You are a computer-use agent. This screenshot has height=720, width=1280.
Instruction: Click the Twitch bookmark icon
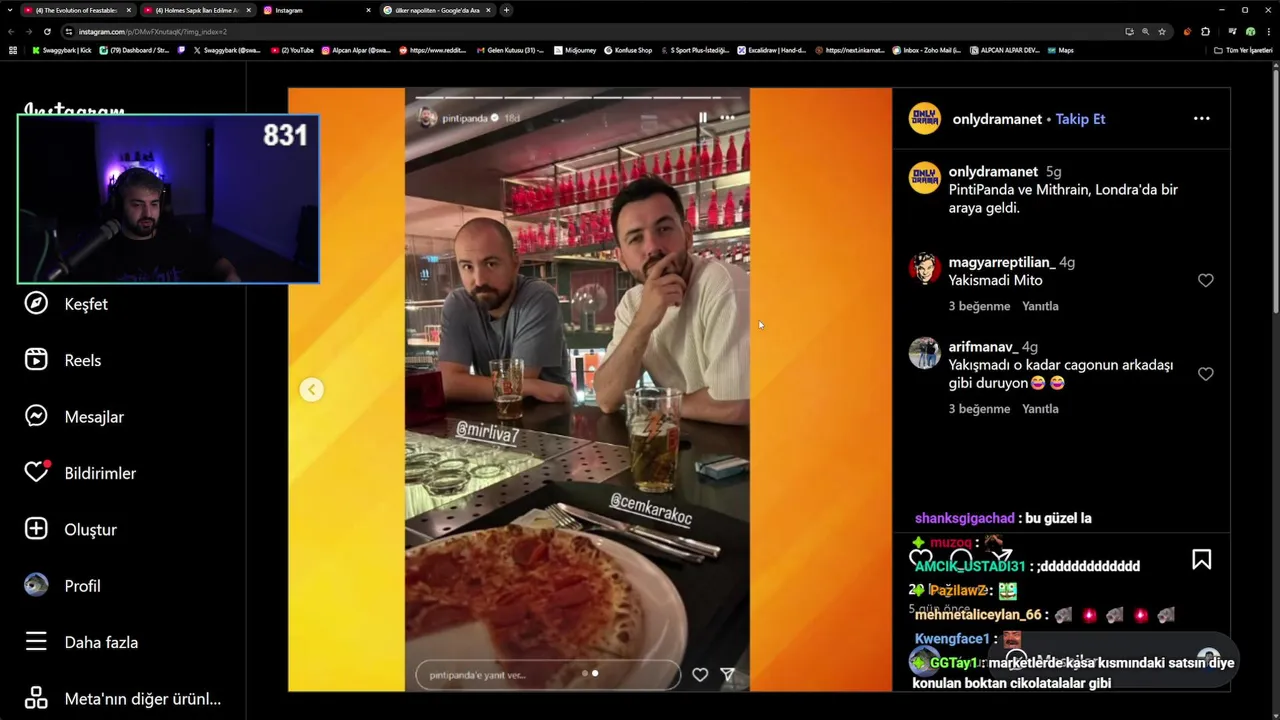181,50
